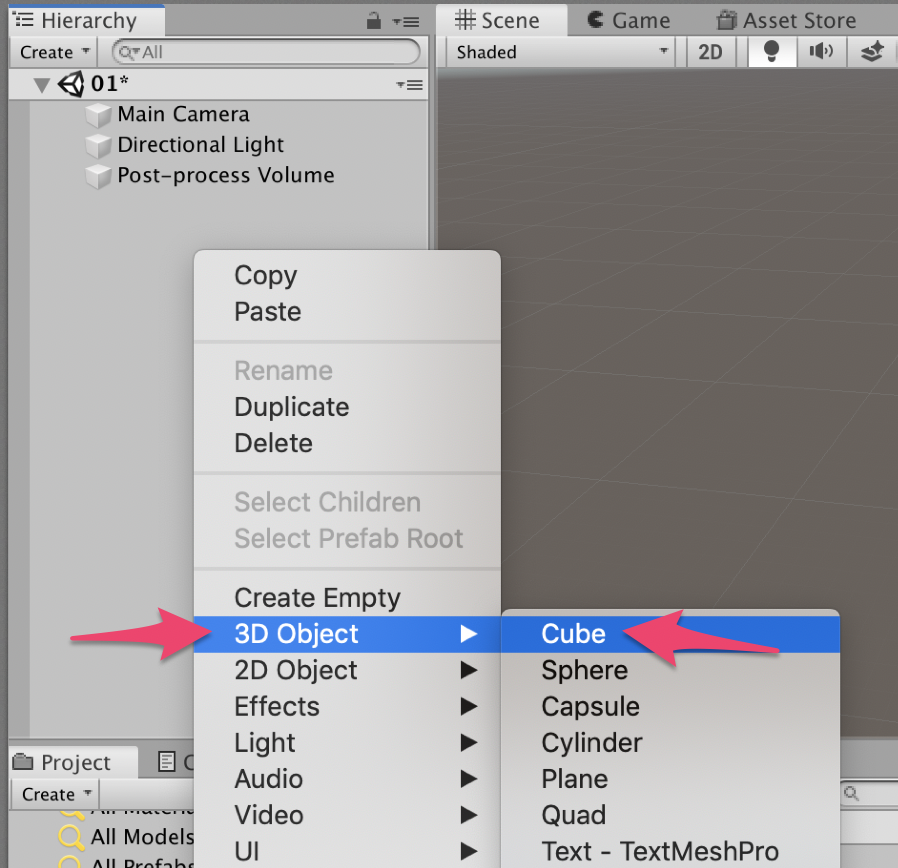Open the Shaded draw mode dropdown
Viewport: 898px width, 868px height.
[560, 52]
